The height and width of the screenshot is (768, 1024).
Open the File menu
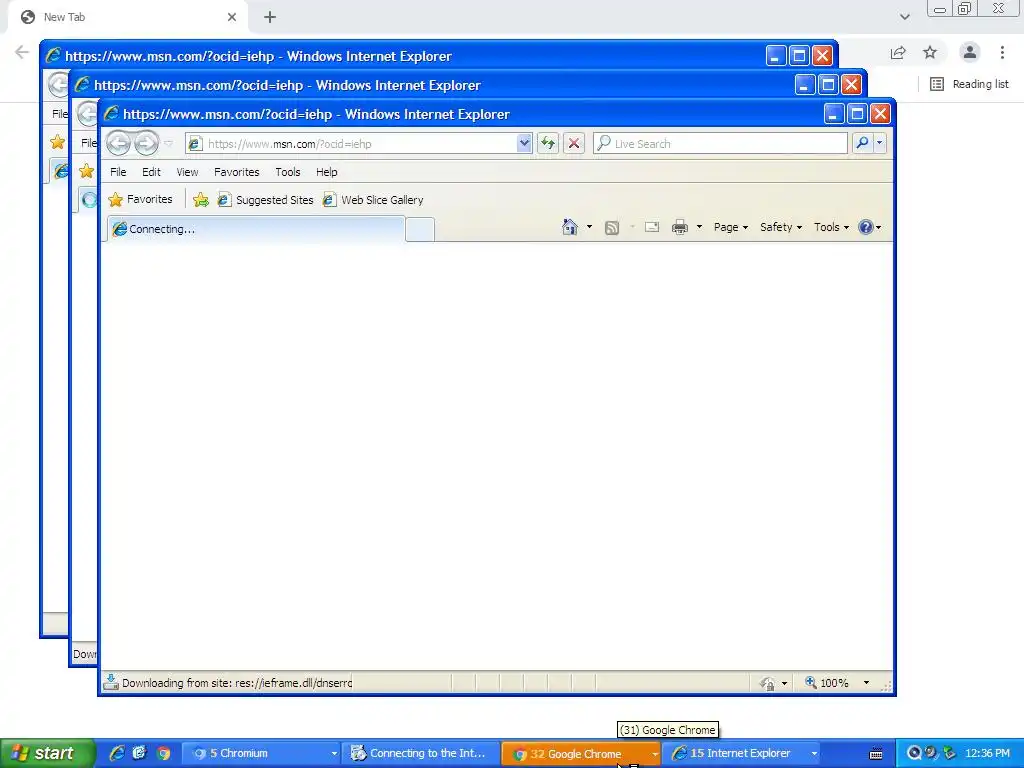(x=118, y=172)
